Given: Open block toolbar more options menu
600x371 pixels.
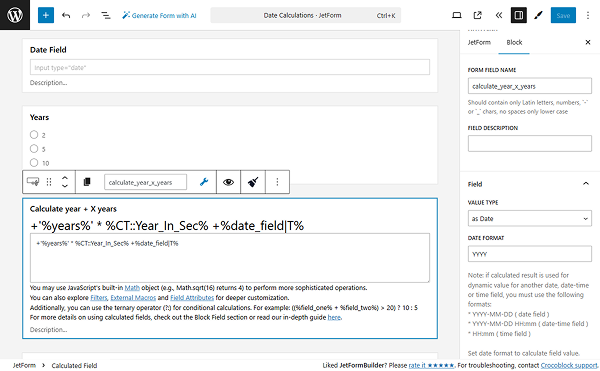Looking at the screenshot, I should click(277, 182).
